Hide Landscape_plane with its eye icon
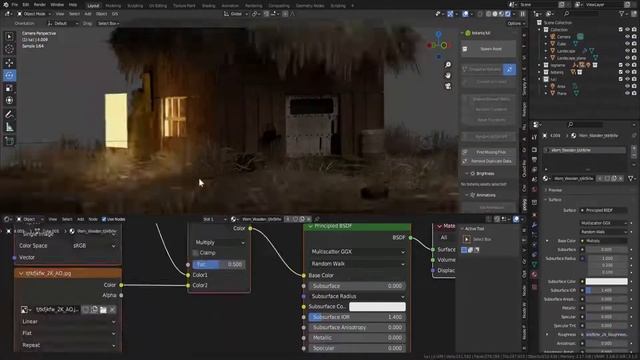Screen dimensions: 640x360 click(x=627, y=58)
